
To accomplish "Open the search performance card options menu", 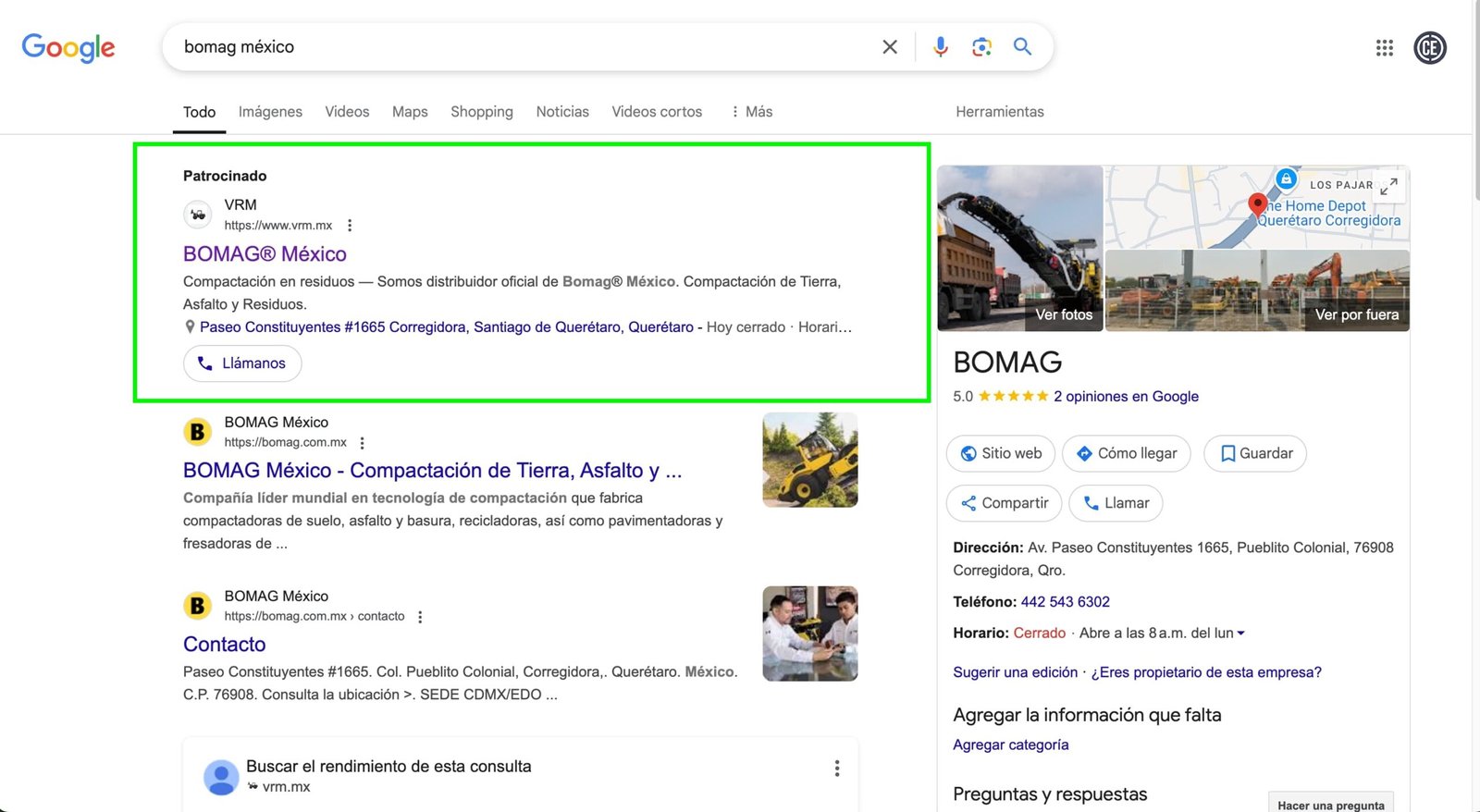I will click(836, 769).
